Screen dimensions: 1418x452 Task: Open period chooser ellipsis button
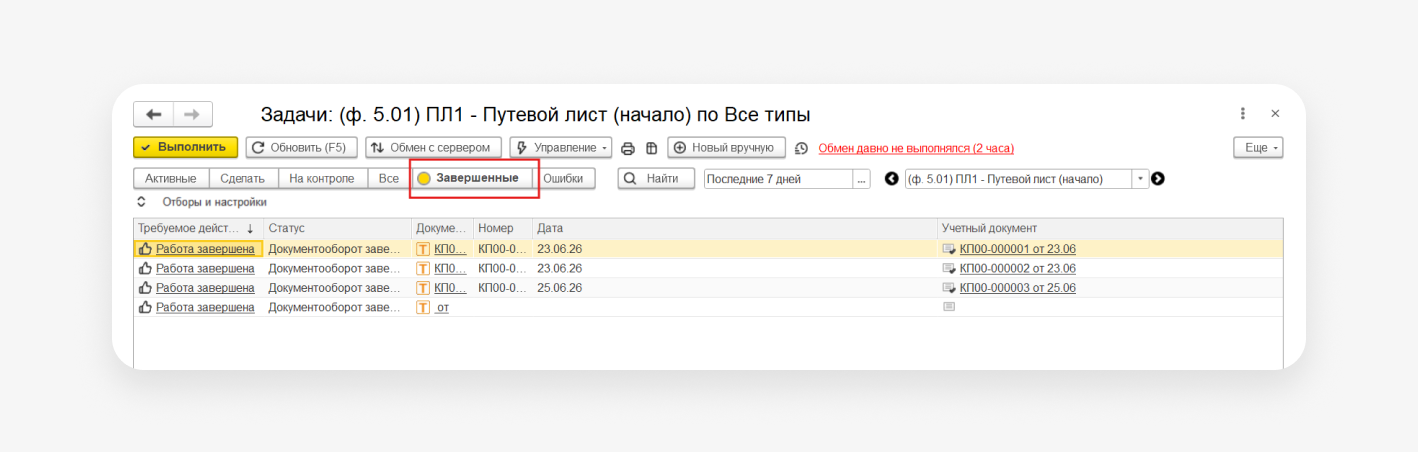[862, 179]
